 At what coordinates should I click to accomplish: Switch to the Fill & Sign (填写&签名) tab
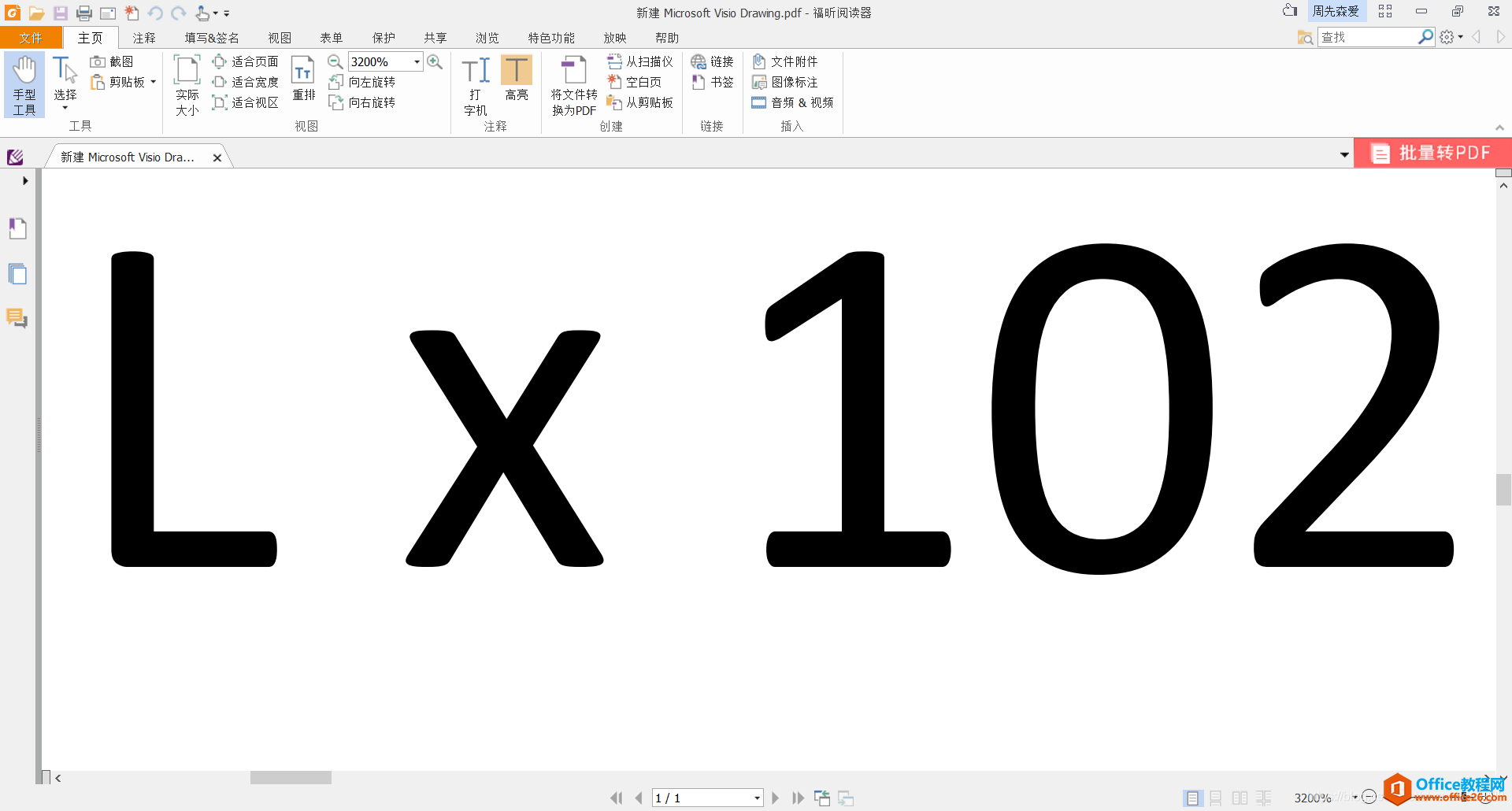point(212,38)
